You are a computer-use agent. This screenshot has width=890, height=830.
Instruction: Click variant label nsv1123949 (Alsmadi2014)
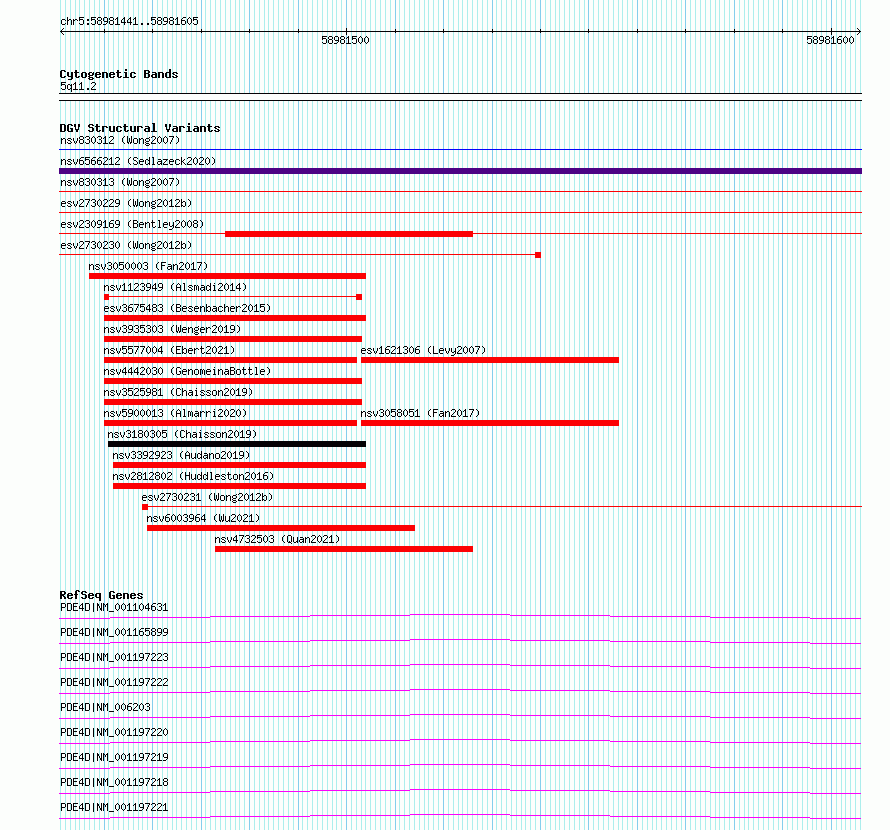coord(175,287)
